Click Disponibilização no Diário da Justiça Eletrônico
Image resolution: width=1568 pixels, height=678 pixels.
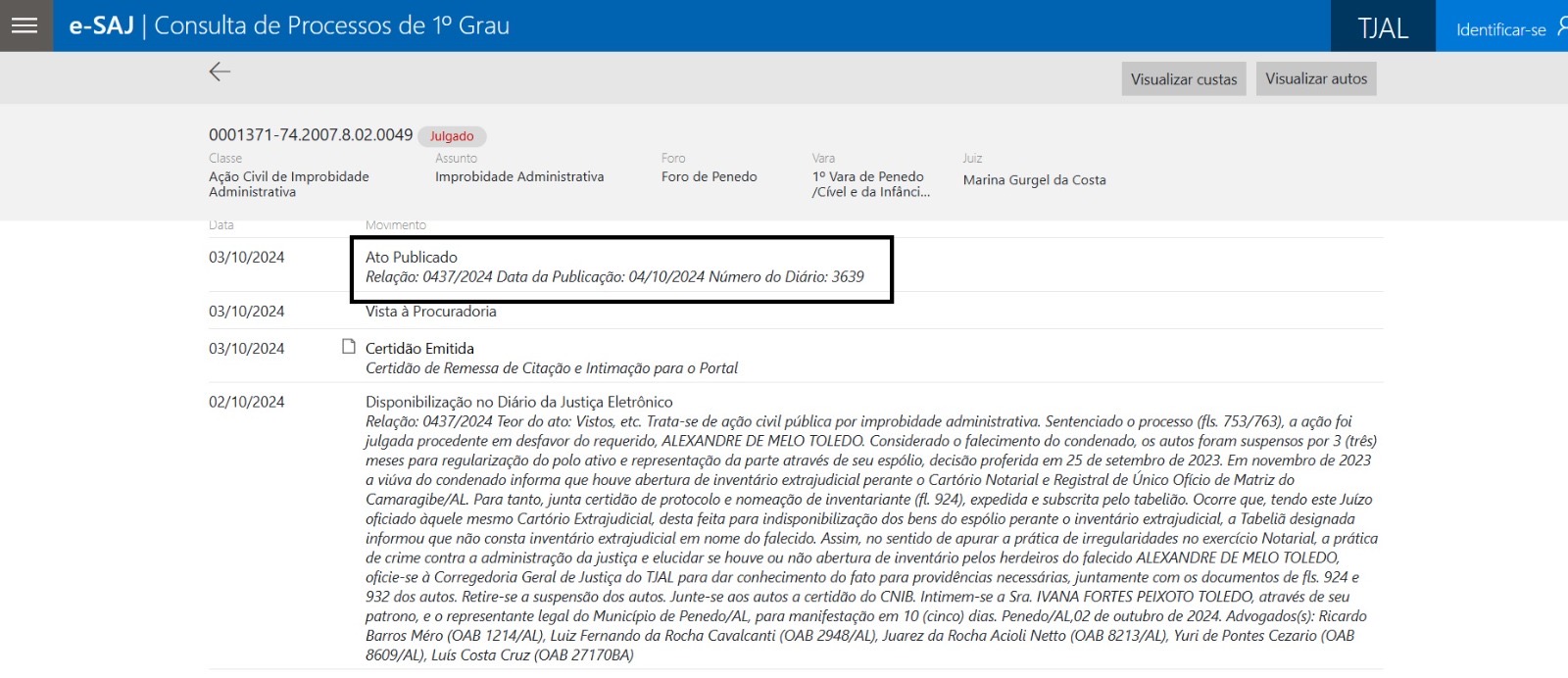click(518, 402)
